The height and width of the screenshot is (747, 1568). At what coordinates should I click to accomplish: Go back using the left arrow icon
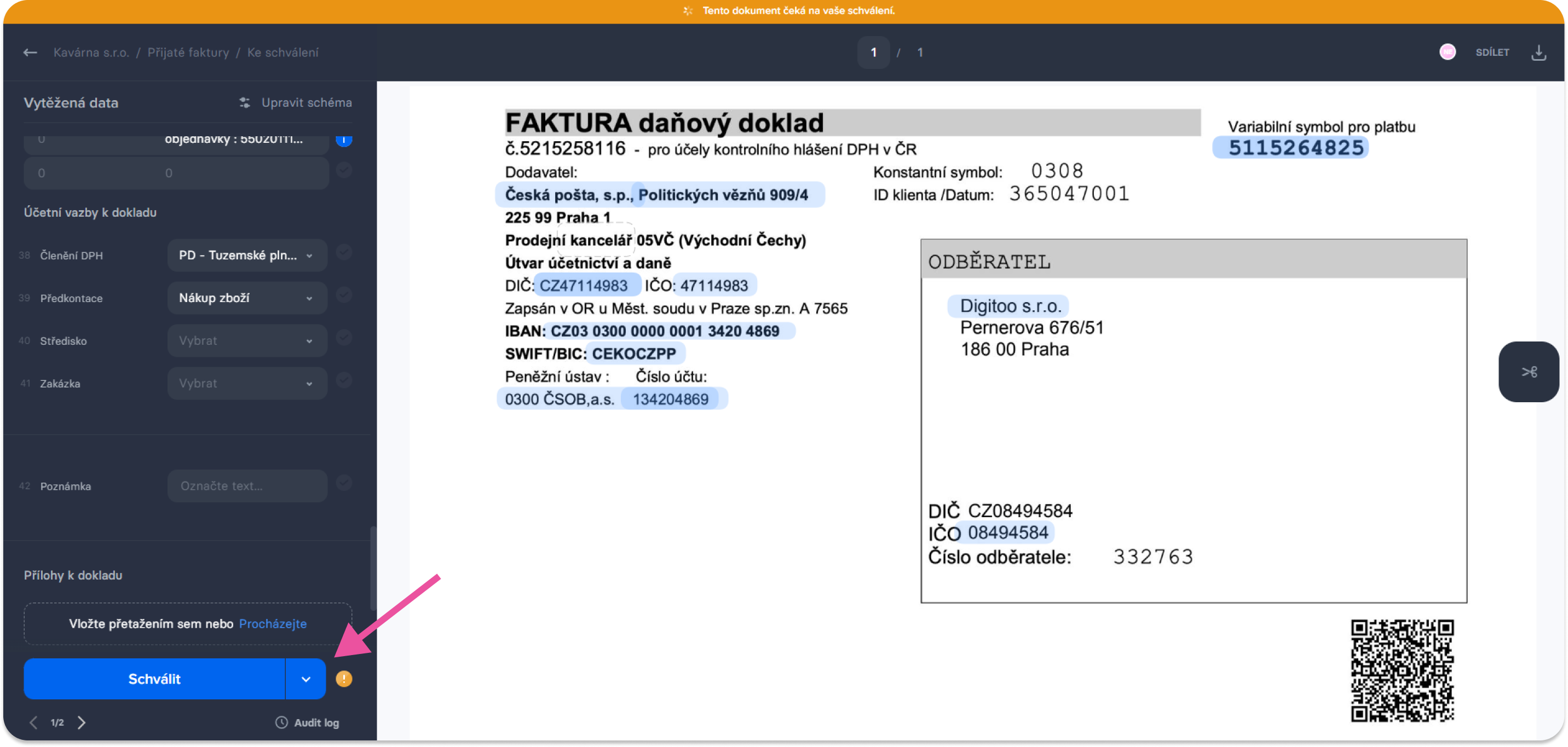tap(30, 53)
